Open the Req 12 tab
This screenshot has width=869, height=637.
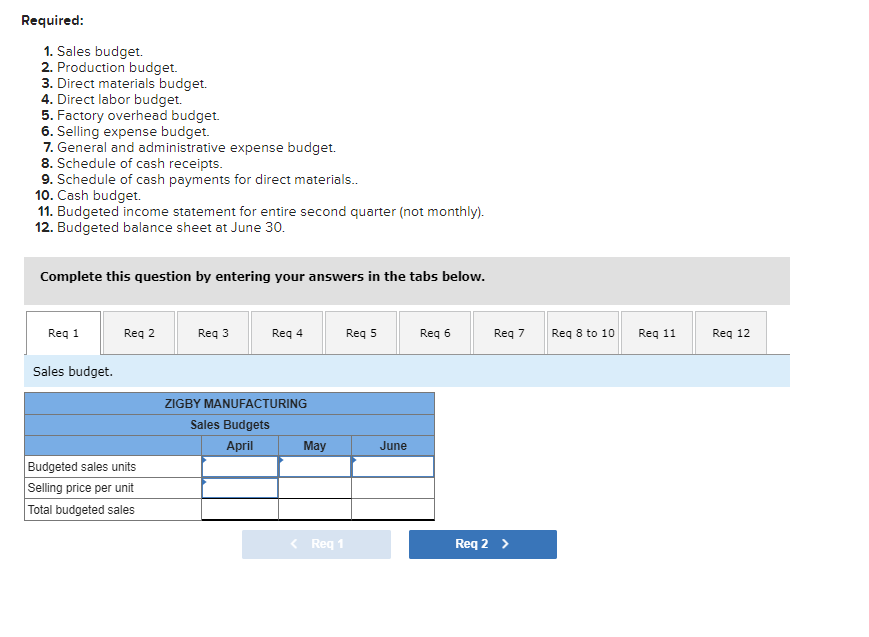pyautogui.click(x=730, y=332)
